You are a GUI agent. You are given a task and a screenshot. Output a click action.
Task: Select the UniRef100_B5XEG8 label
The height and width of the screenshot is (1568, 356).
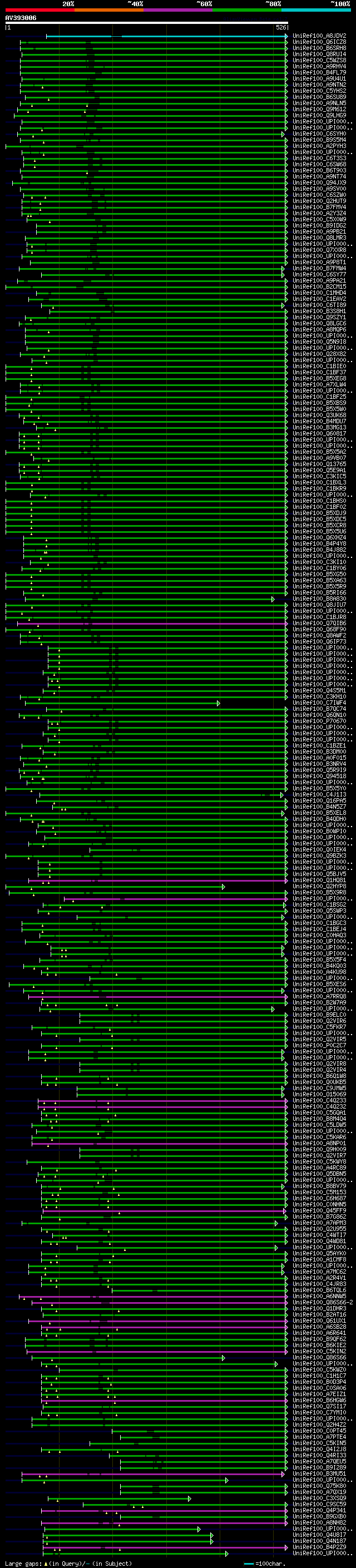(x=319, y=379)
